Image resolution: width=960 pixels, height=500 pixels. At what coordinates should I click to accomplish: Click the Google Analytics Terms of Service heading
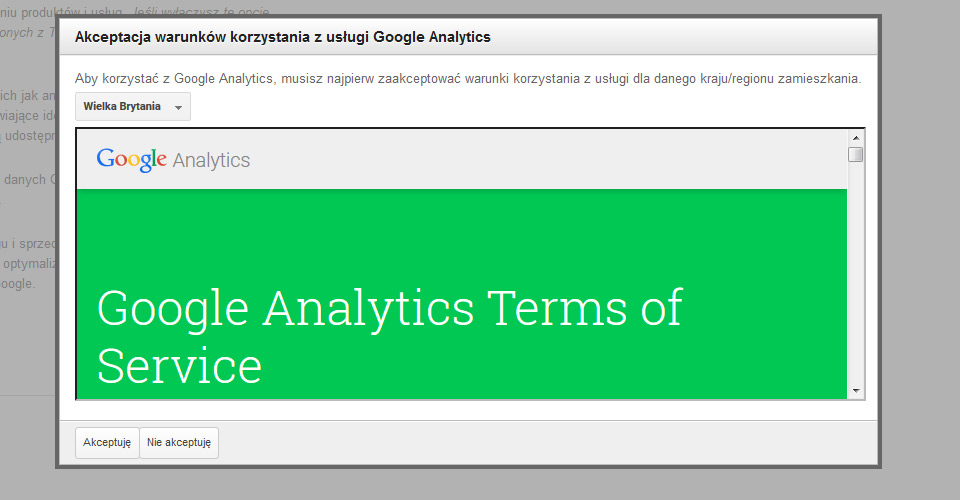[x=389, y=336]
